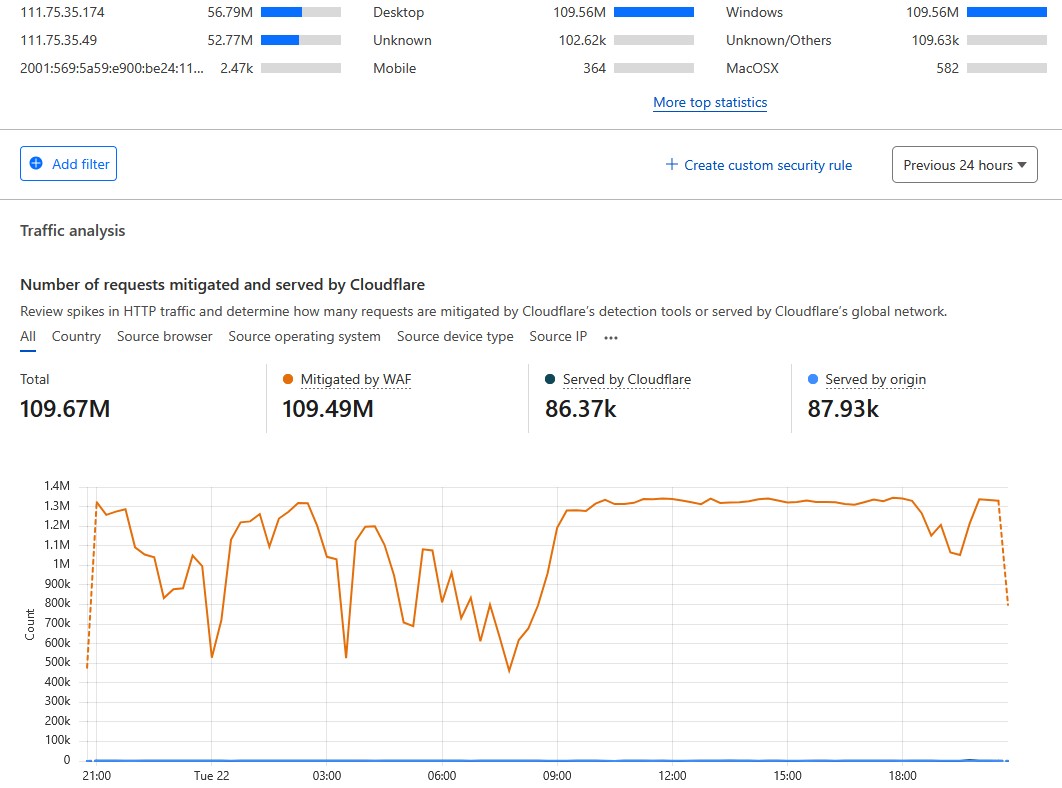The width and height of the screenshot is (1062, 788).
Task: Click the chart line at 12:00
Action: point(673,498)
